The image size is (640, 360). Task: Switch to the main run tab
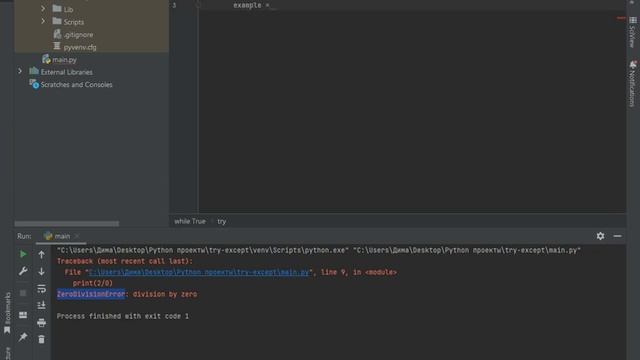pos(62,236)
